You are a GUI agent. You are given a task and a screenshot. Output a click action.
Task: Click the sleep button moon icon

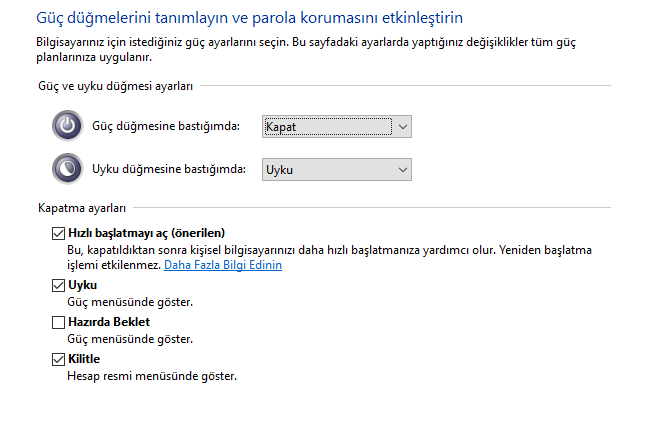[x=67, y=169]
